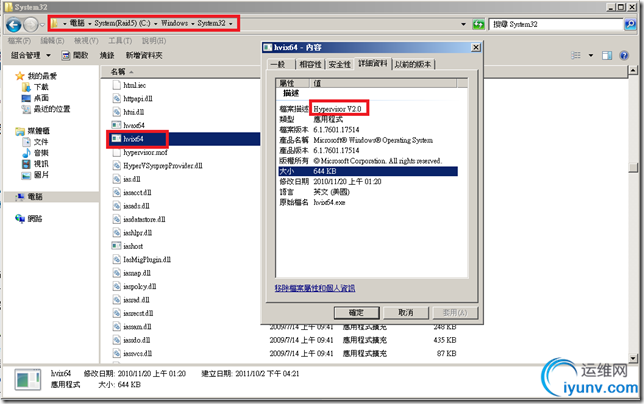Open 檢視(V) menu
This screenshot has width=644, height=404.
tap(86, 41)
